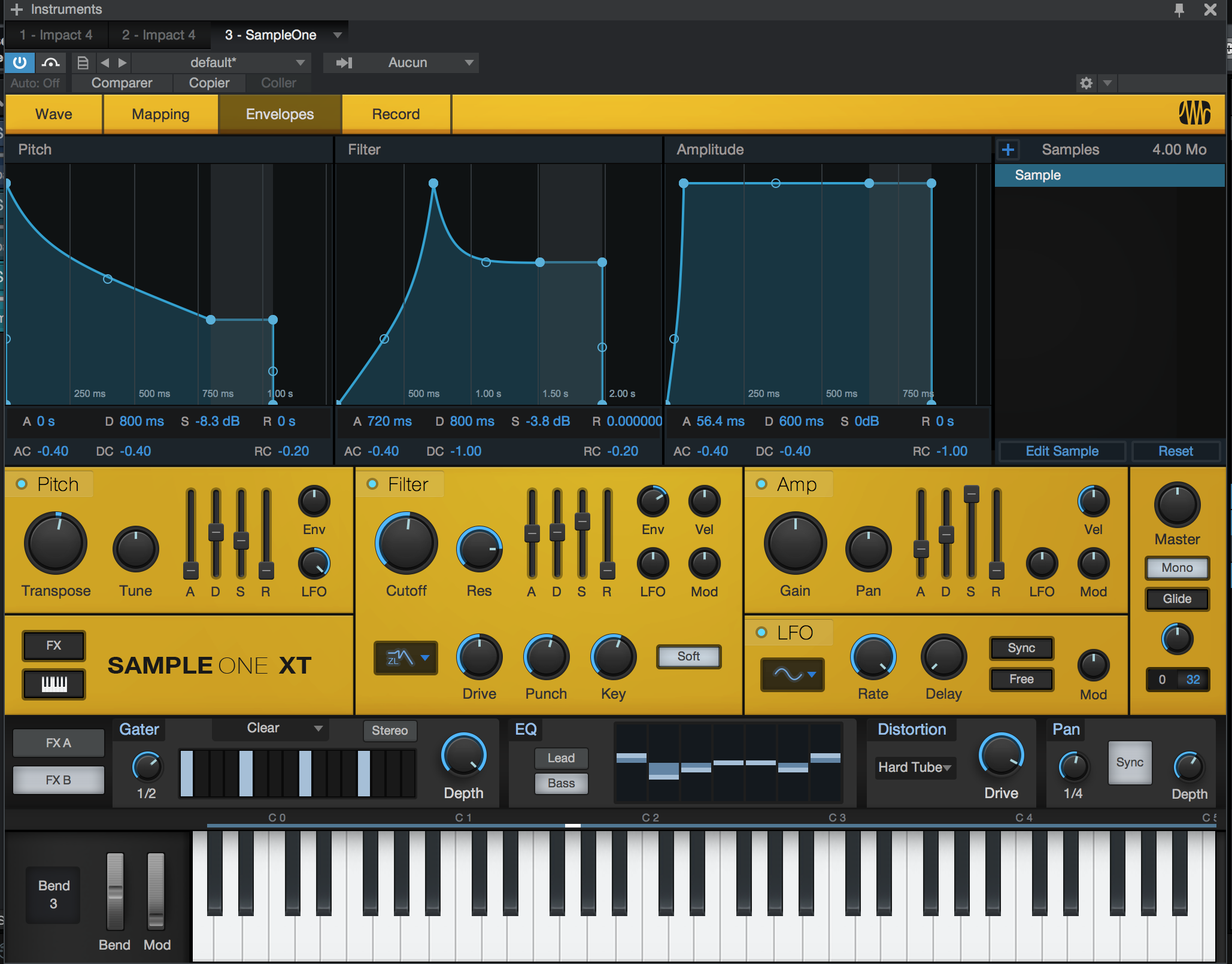Click the filter Punch knob
Viewport: 1232px width, 964px height.
click(546, 657)
